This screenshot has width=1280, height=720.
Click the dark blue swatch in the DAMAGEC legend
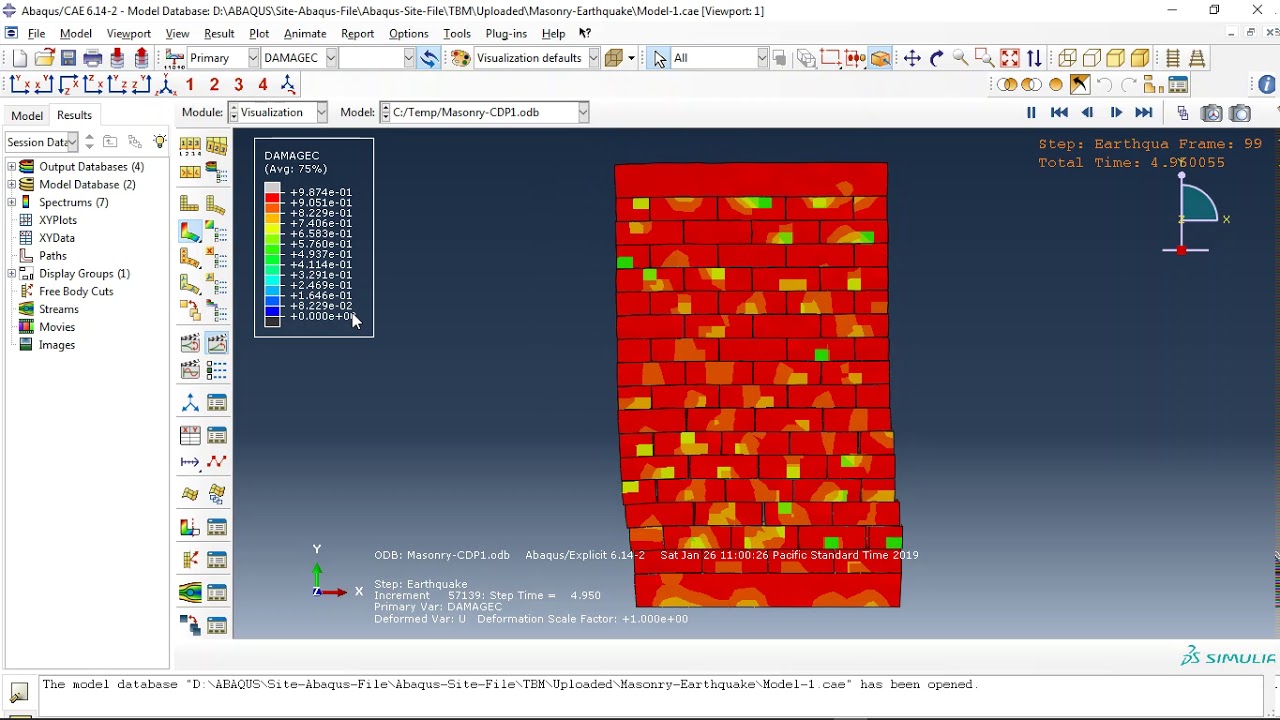tap(272, 312)
